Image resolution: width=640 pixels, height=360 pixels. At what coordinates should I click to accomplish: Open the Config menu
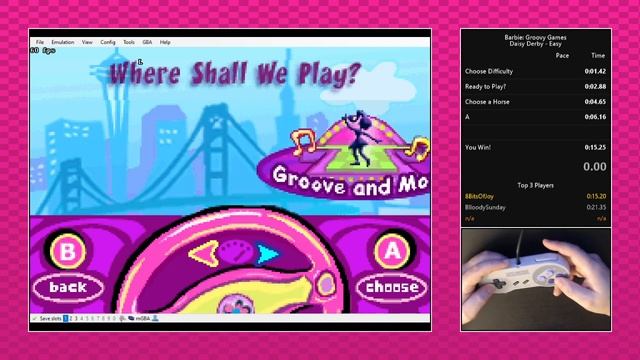[108, 42]
